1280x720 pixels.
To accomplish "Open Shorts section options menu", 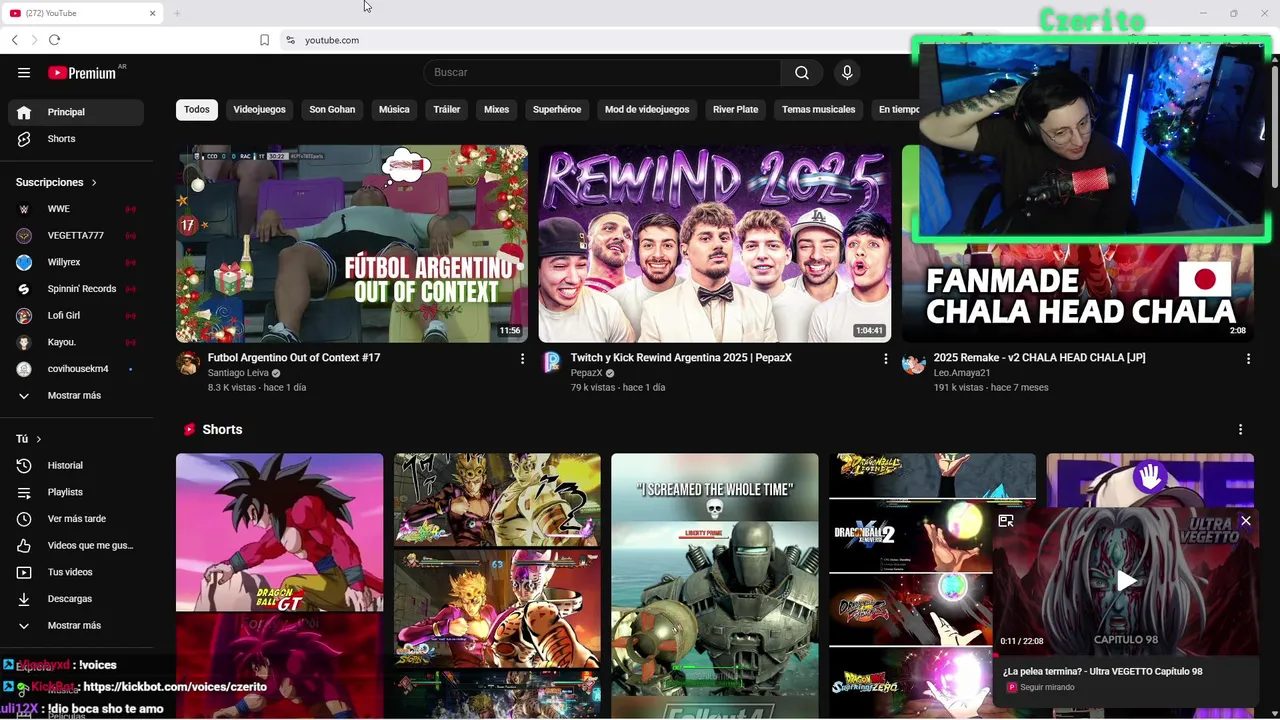I will 1240,429.
